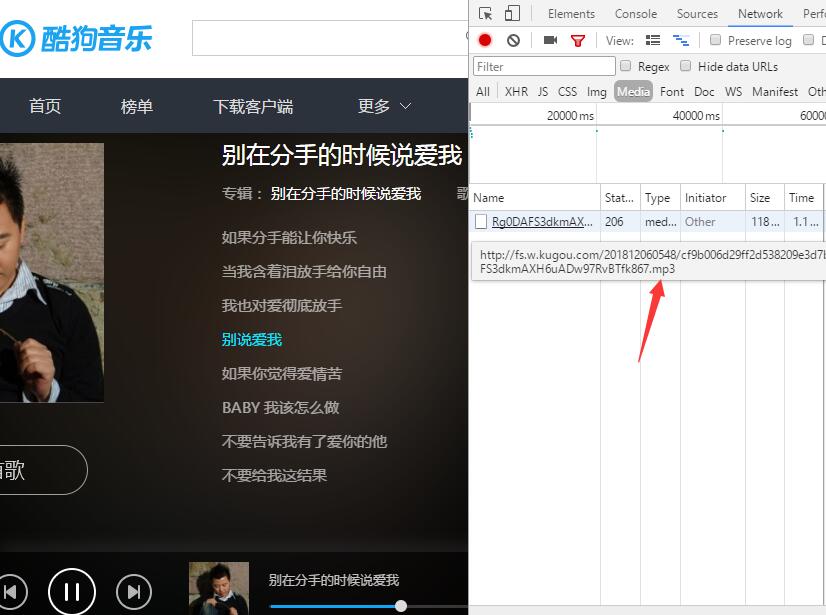Click the overview timeline view icon
This screenshot has height=615, width=826.
pyautogui.click(x=682, y=40)
